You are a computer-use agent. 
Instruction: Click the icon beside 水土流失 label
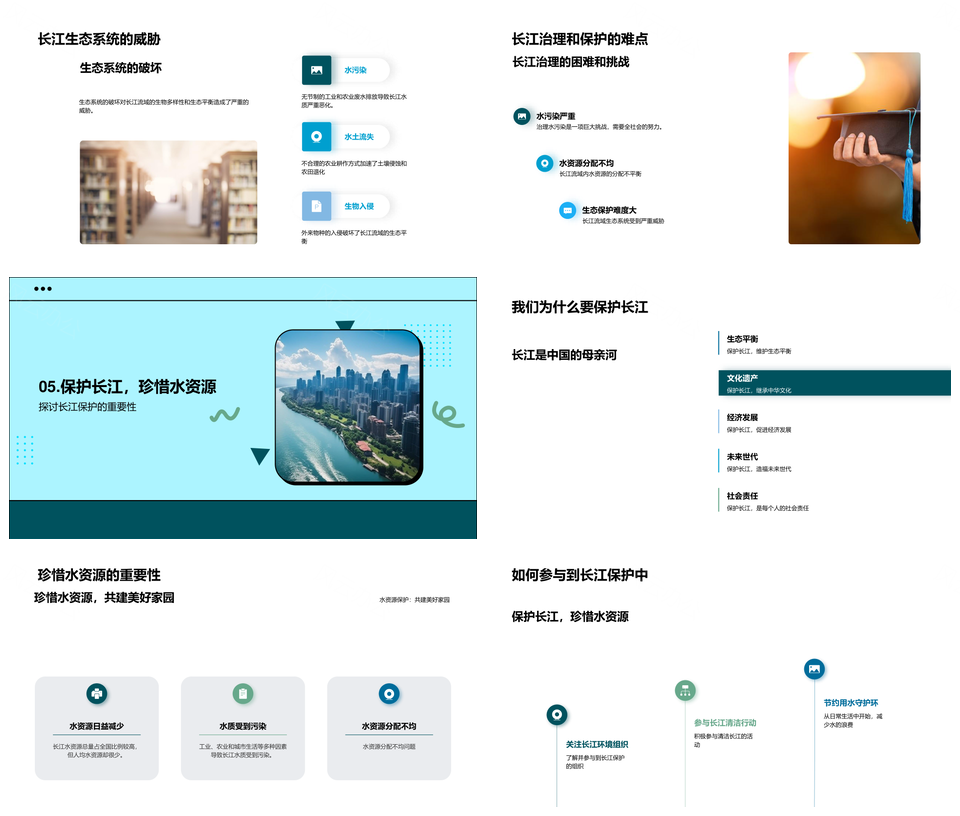point(316,137)
